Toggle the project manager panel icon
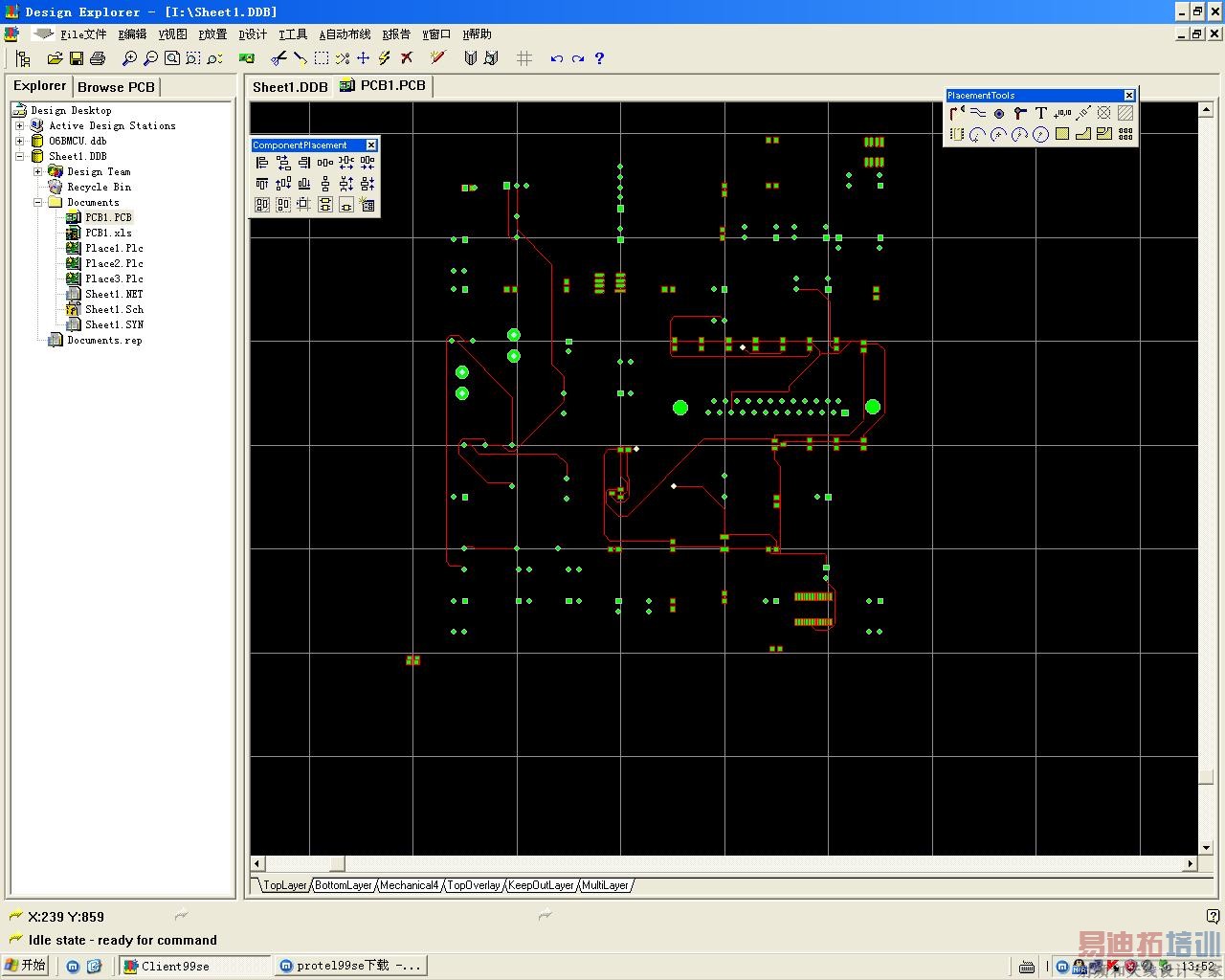 click(23, 58)
